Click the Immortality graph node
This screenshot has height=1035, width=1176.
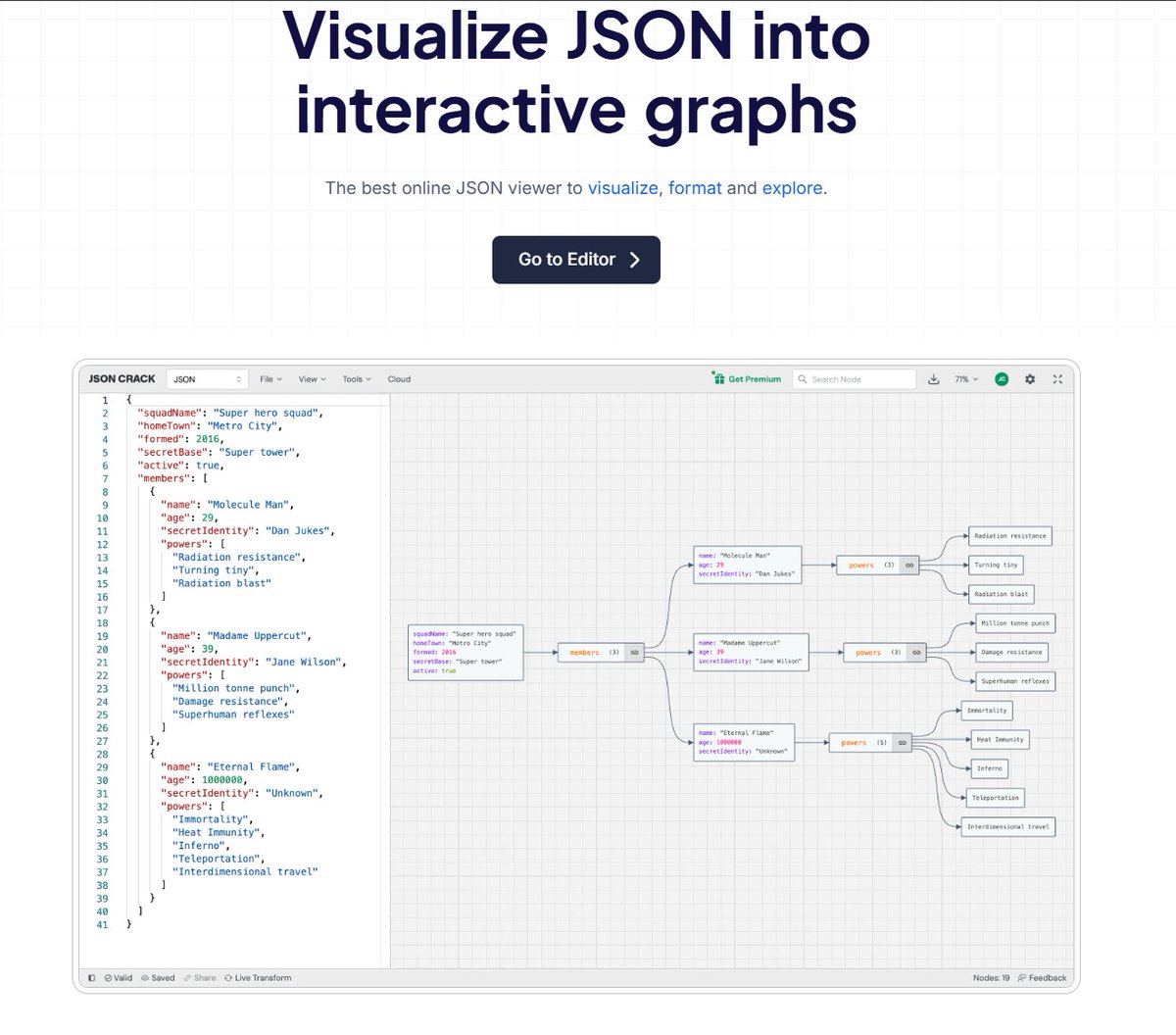[986, 711]
